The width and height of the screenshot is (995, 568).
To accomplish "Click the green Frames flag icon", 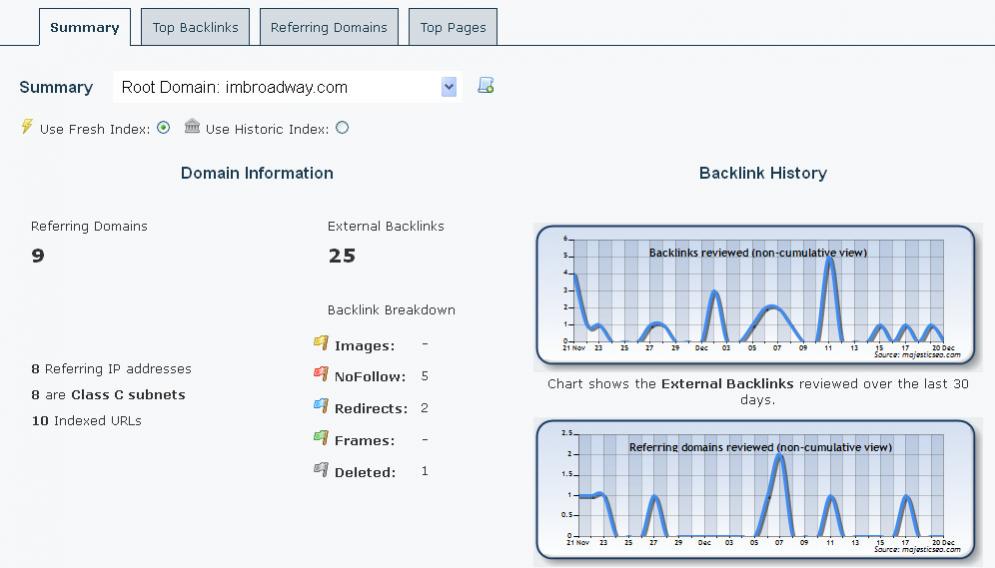I will click(x=321, y=439).
